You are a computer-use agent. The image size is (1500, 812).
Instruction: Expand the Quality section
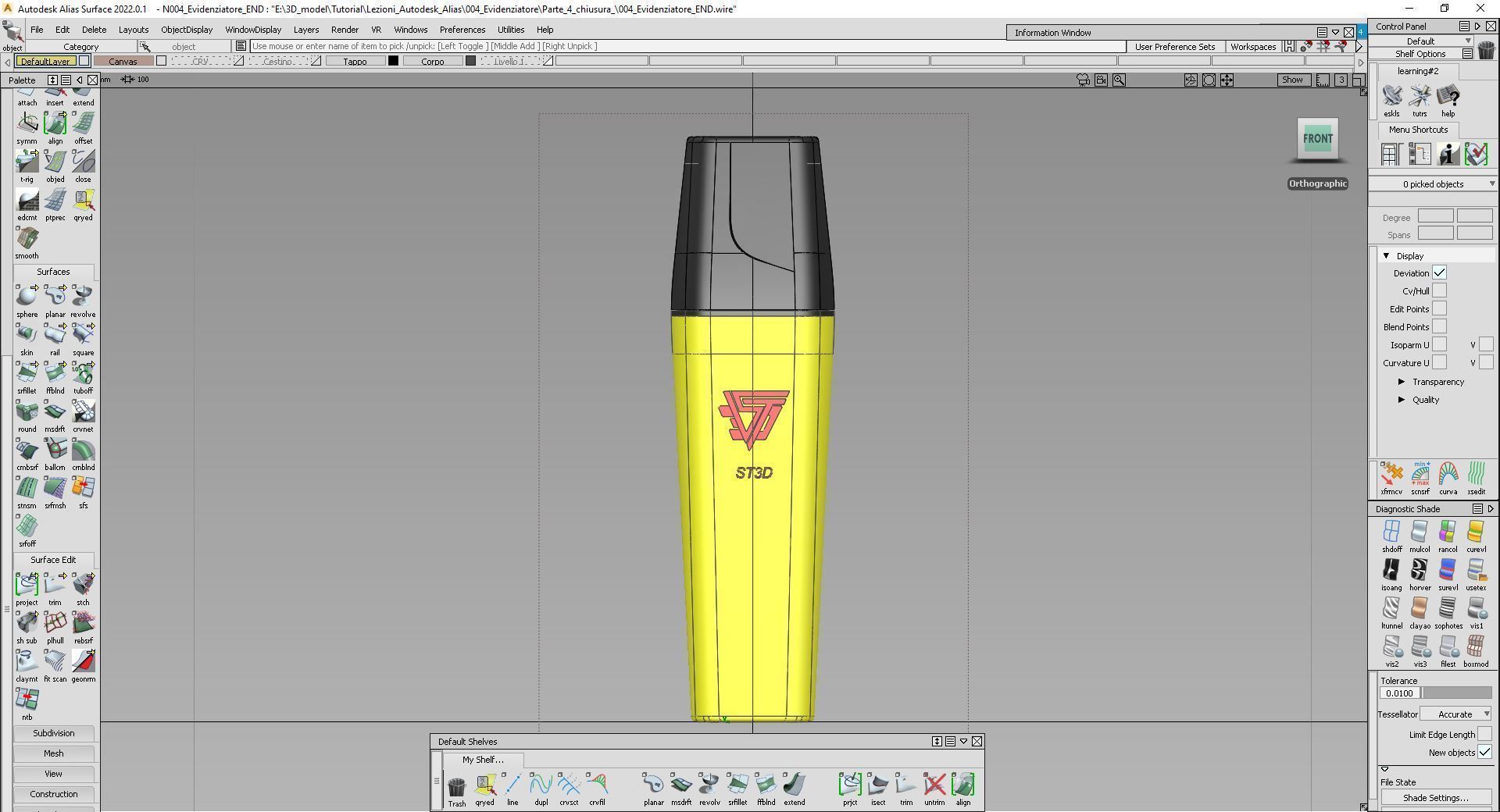coord(1402,400)
